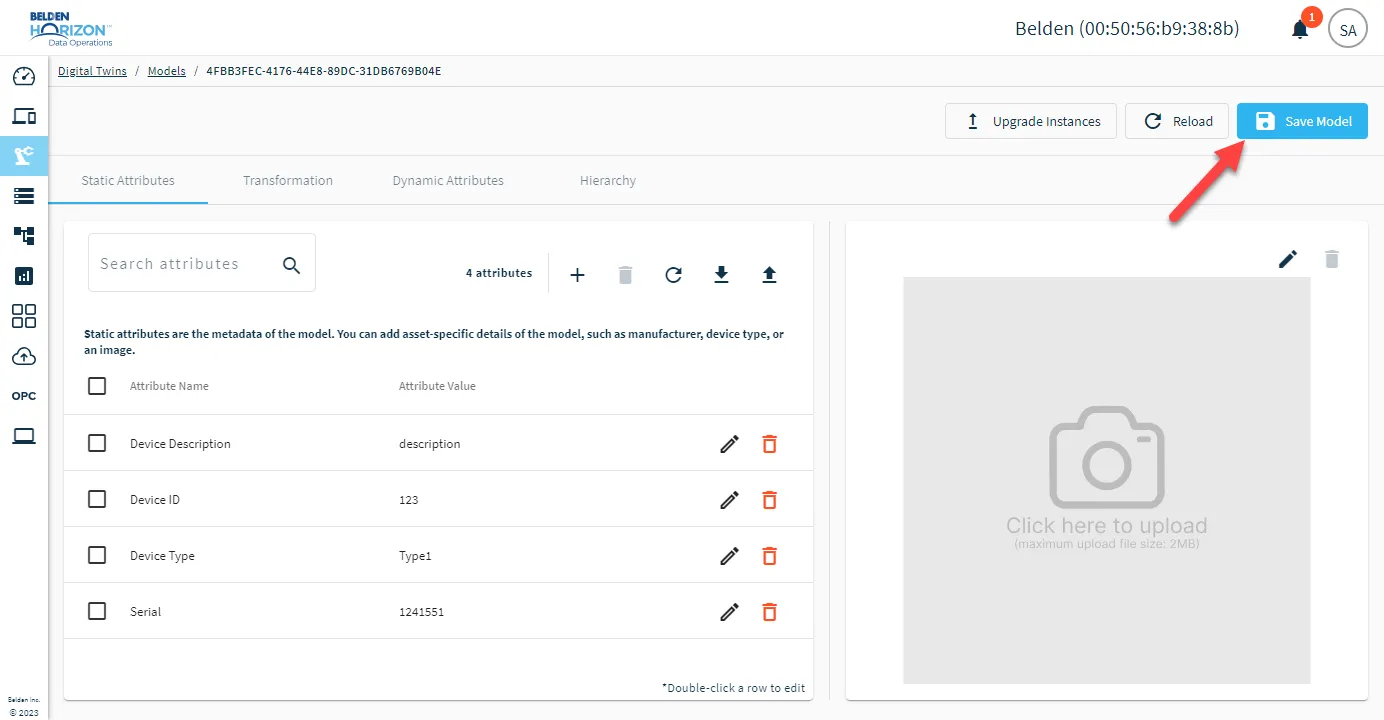
Task: Check the Device ID checkbox
Action: 97,499
